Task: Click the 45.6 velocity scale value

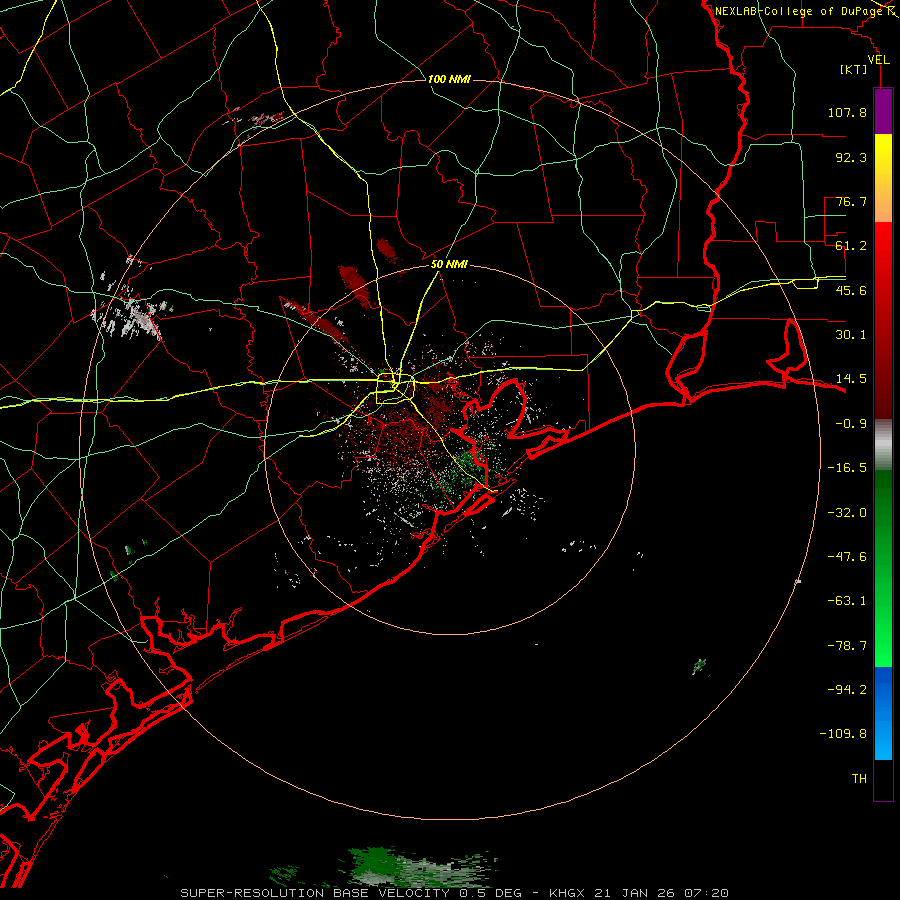Action: 851,290
